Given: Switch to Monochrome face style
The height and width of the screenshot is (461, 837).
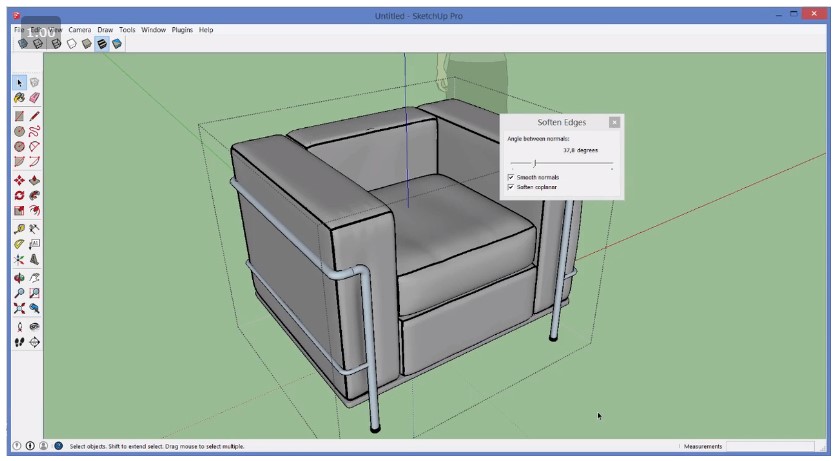Looking at the screenshot, I should 116,44.
